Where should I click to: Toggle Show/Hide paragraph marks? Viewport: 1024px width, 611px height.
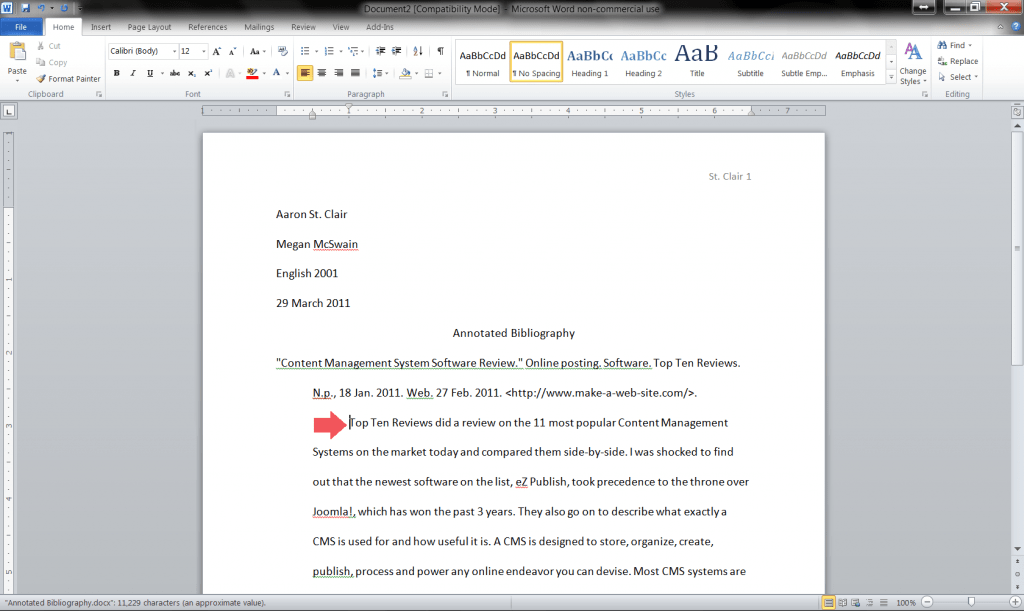(x=441, y=51)
